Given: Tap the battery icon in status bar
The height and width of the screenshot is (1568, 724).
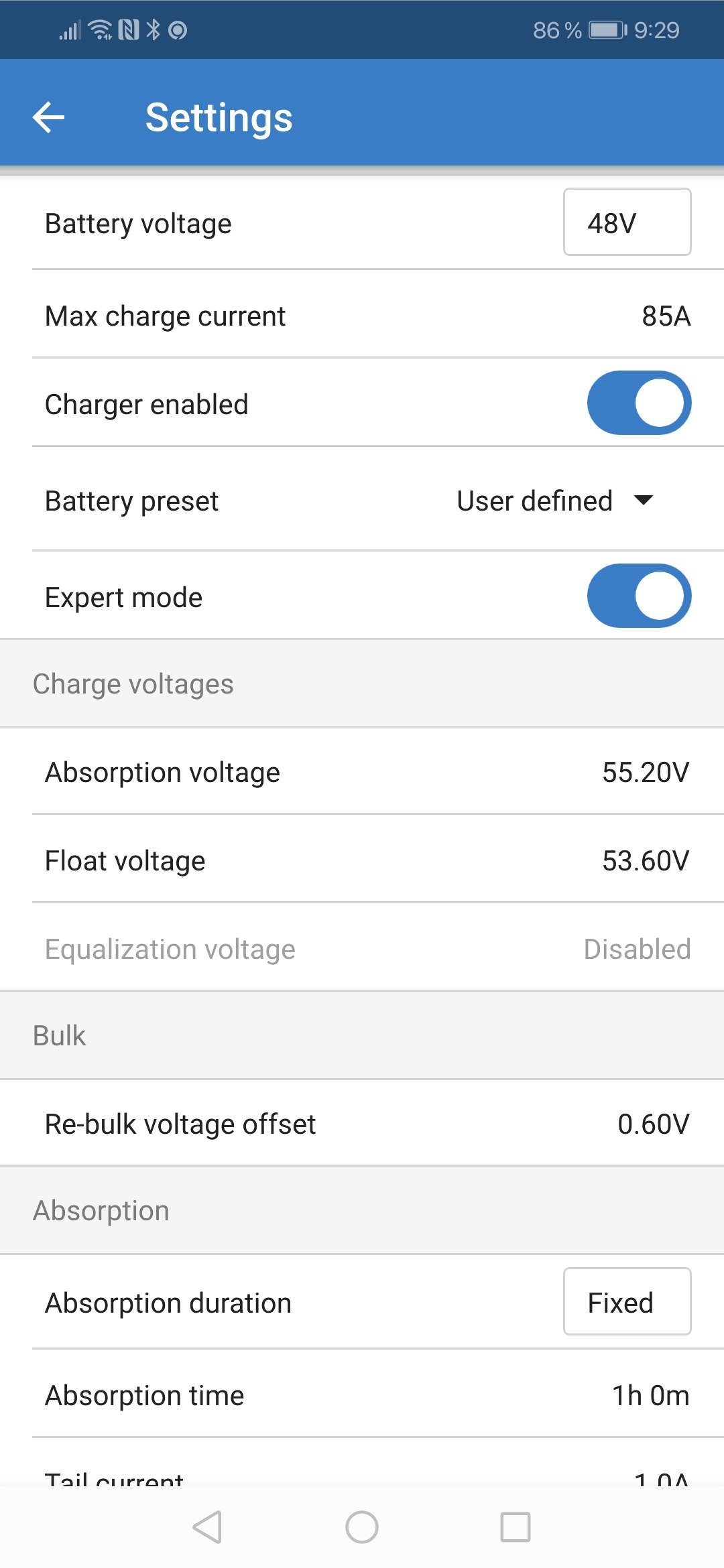Looking at the screenshot, I should (x=607, y=30).
